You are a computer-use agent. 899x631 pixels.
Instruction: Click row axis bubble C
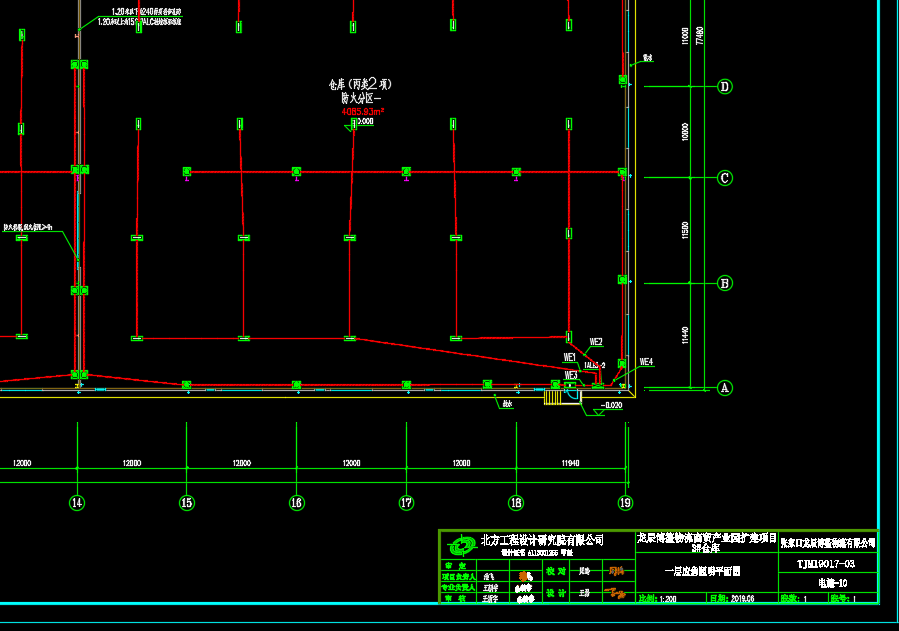[x=725, y=178]
